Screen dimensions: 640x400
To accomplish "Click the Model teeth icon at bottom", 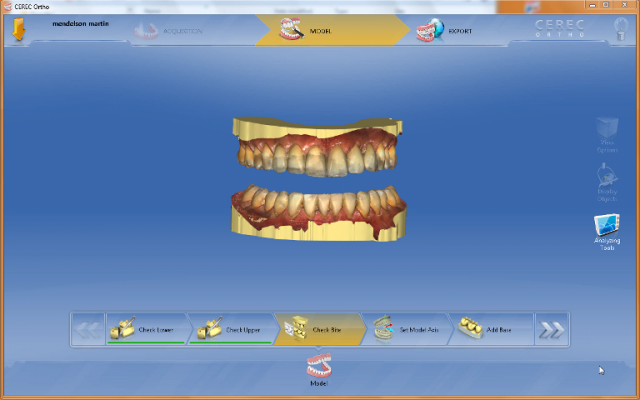I will tap(320, 367).
